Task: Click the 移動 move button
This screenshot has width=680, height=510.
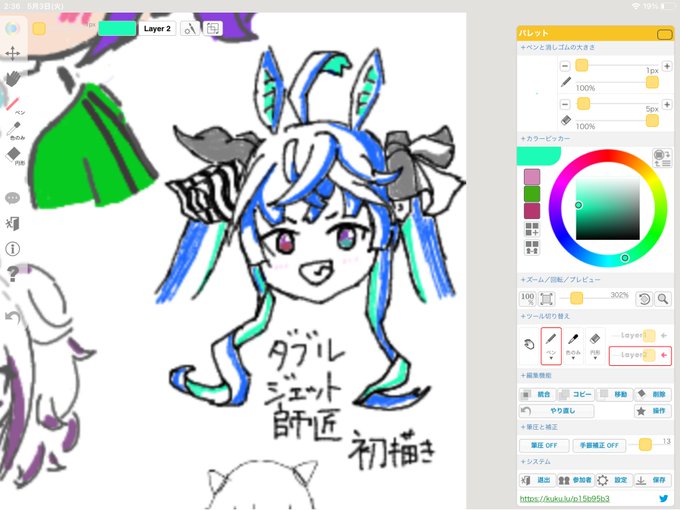Action: pos(614,394)
